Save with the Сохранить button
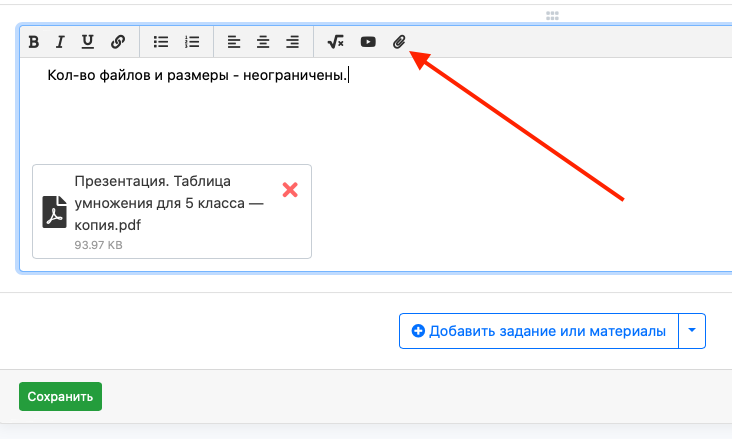Screen dimensions: 732x439 [x=60, y=397]
